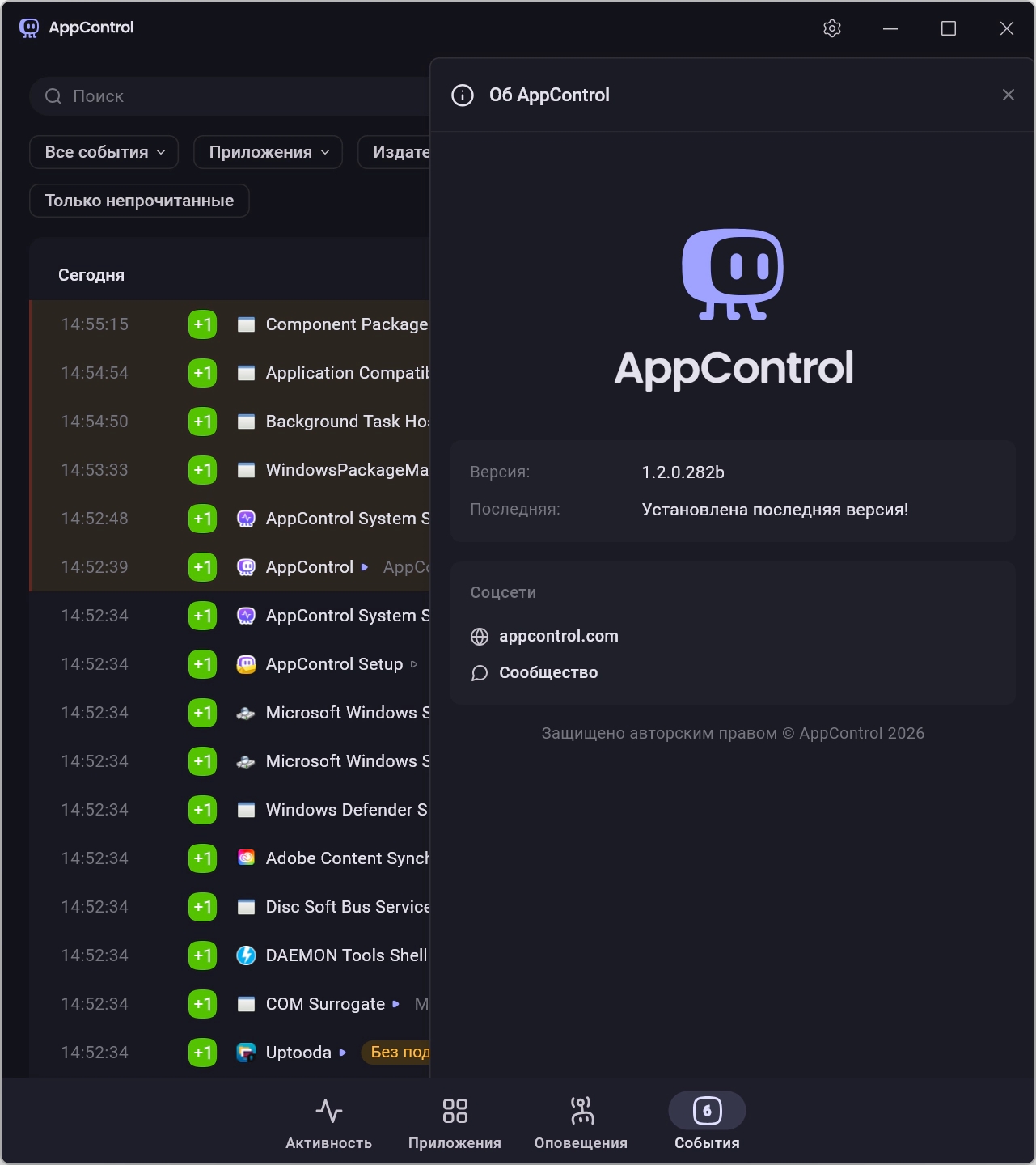Click the search magnifier icon
This screenshot has height=1165, width=1036.
click(53, 96)
